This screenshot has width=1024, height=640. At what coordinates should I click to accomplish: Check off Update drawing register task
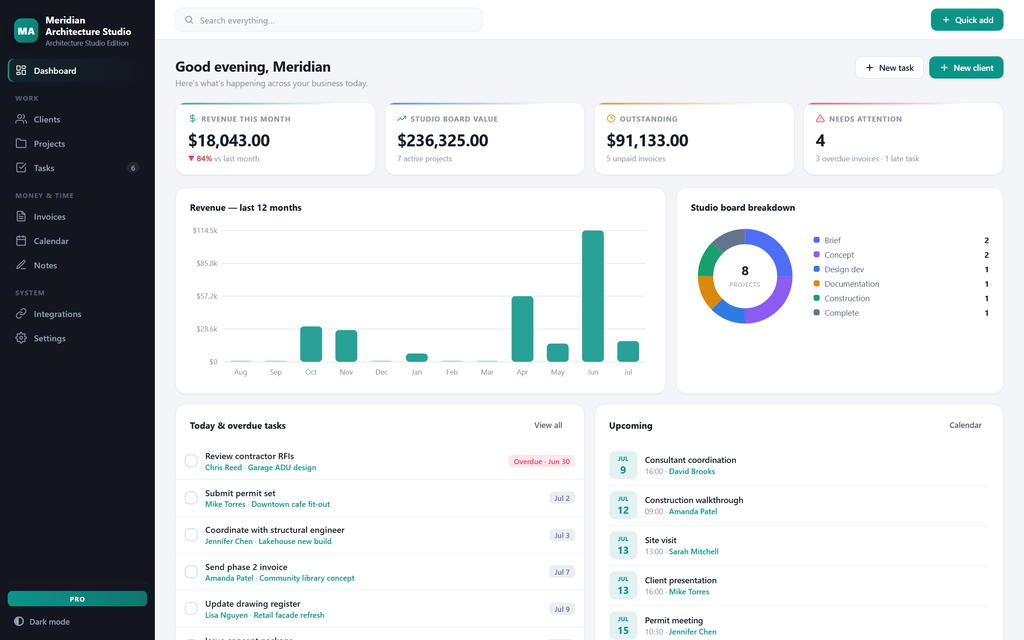tap(191, 609)
